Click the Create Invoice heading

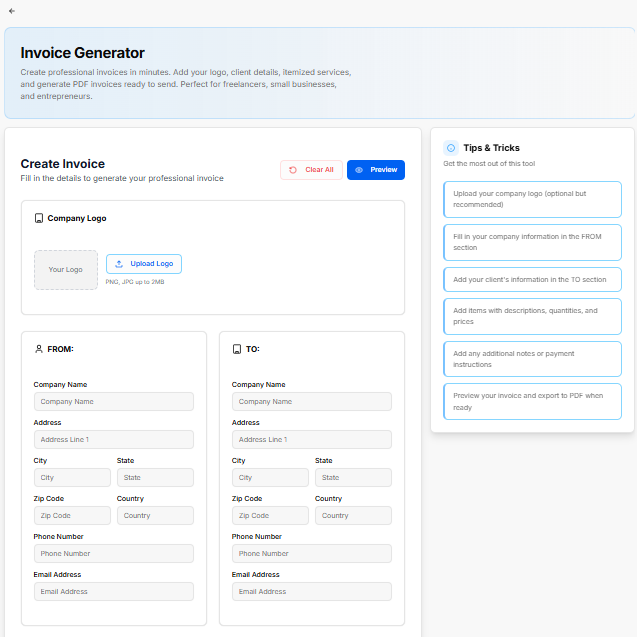click(63, 164)
